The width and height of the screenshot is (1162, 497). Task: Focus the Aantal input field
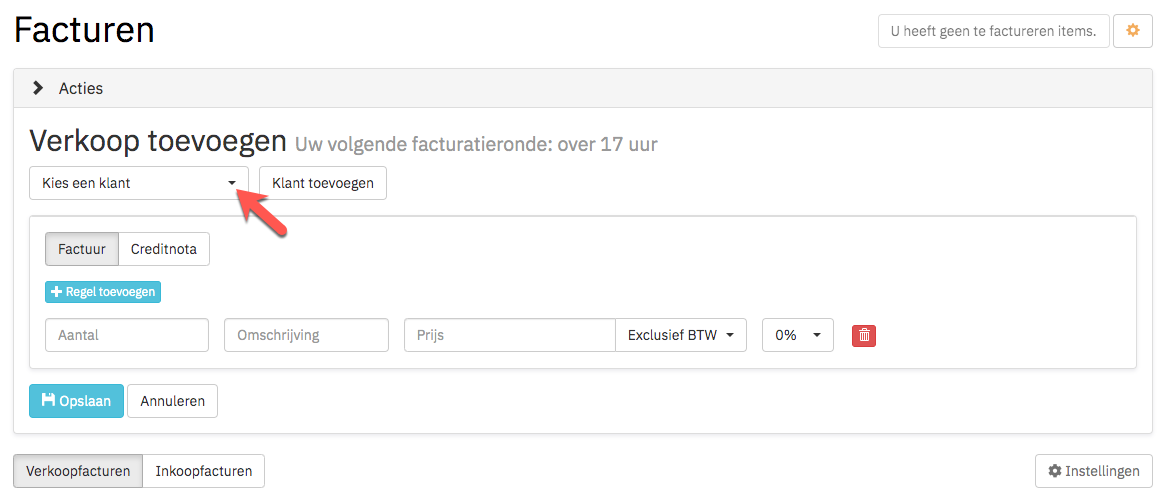[127, 335]
